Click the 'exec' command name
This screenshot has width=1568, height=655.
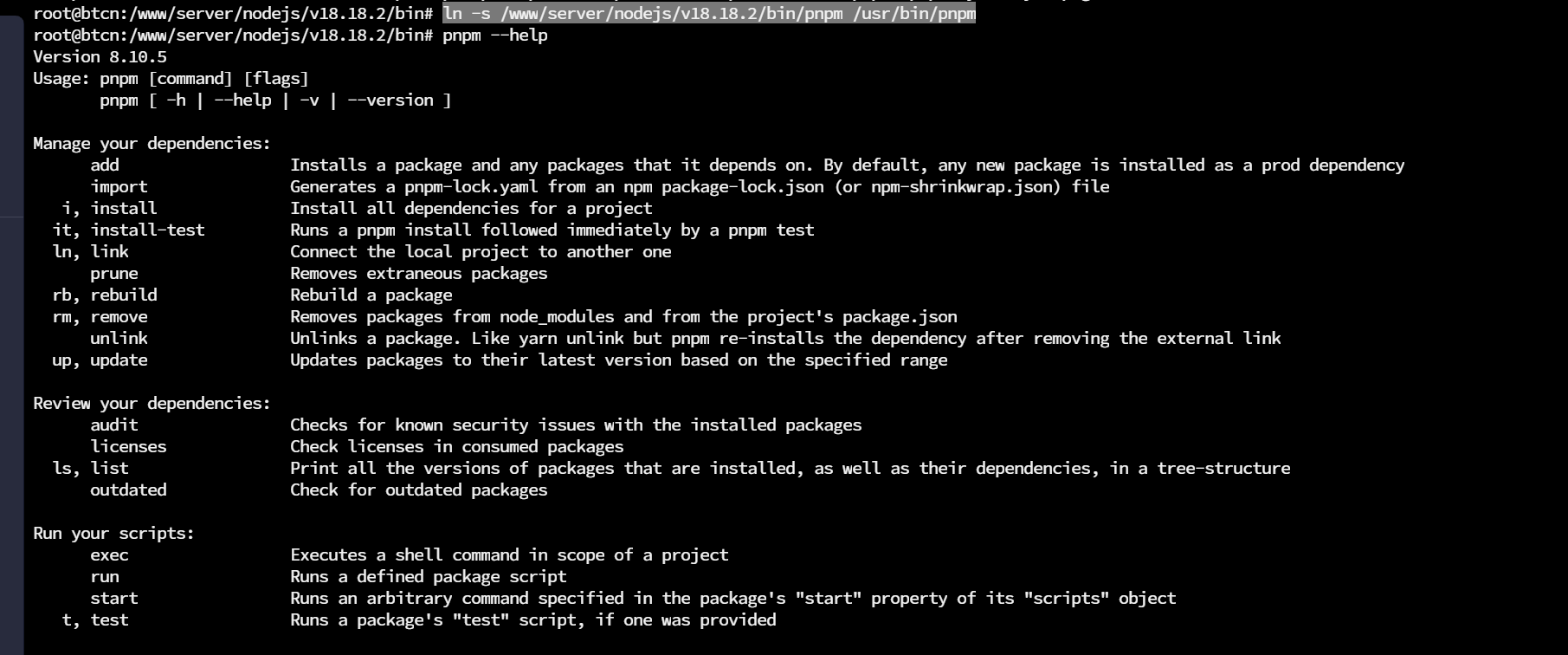coord(109,555)
